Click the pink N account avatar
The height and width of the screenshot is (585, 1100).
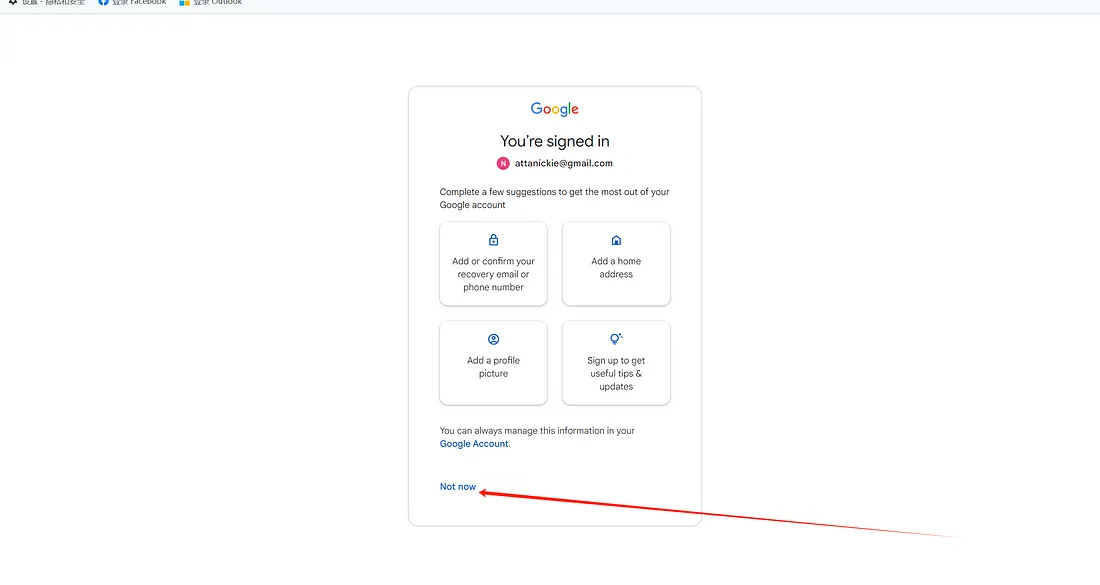click(503, 163)
